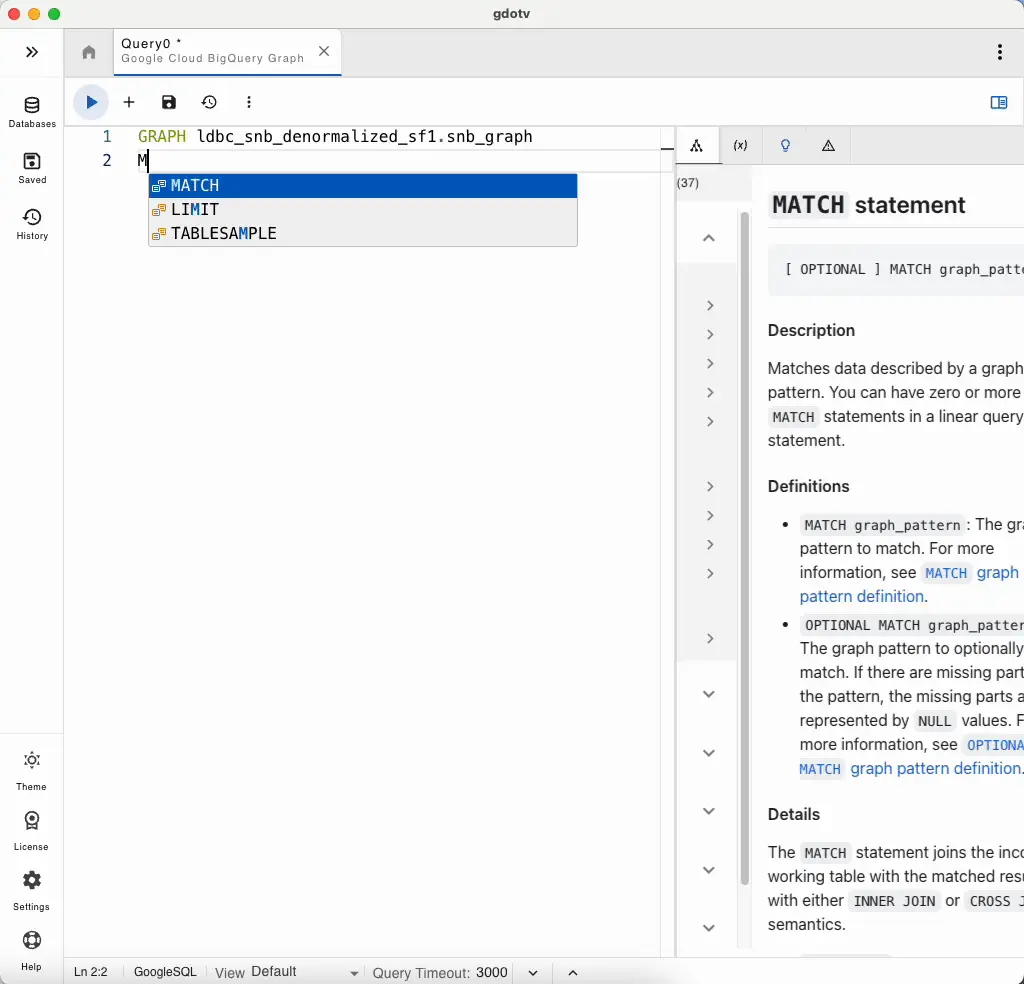Image resolution: width=1024 pixels, height=984 pixels.
Task: Expand the Query Timeout dropdown chevron
Action: point(532,971)
